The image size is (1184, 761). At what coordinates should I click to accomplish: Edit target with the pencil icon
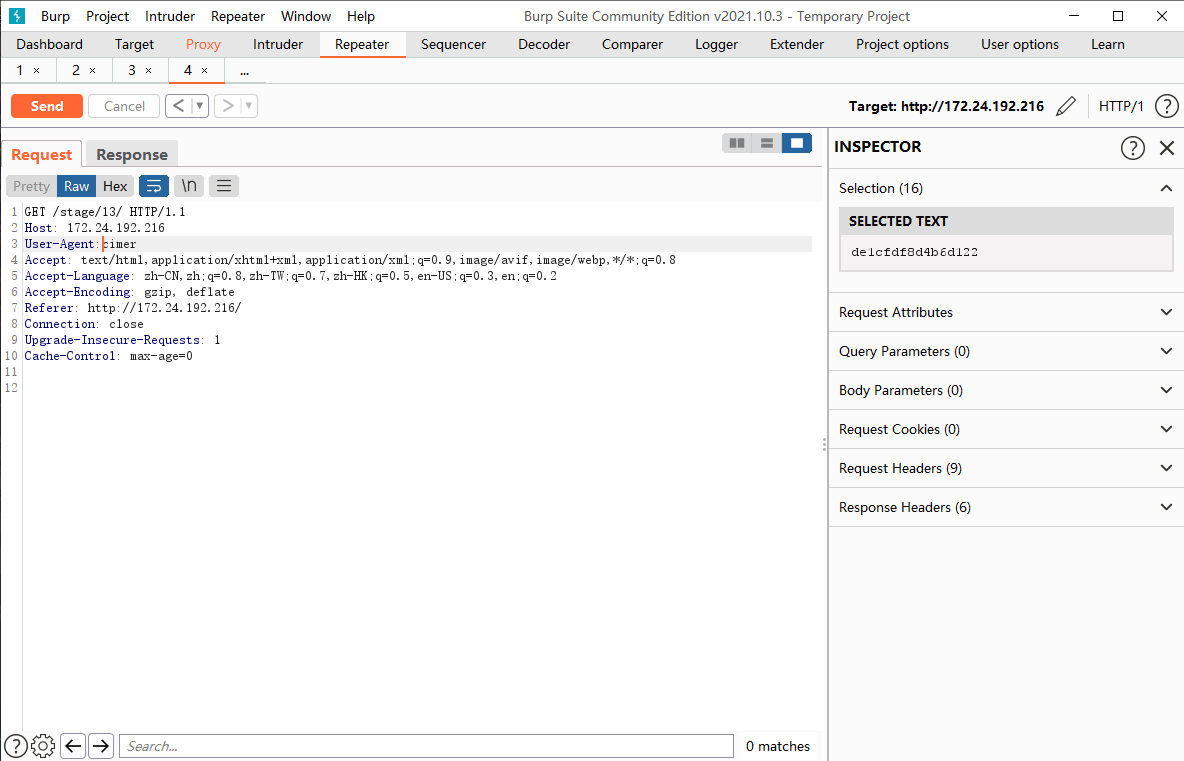tap(1065, 106)
